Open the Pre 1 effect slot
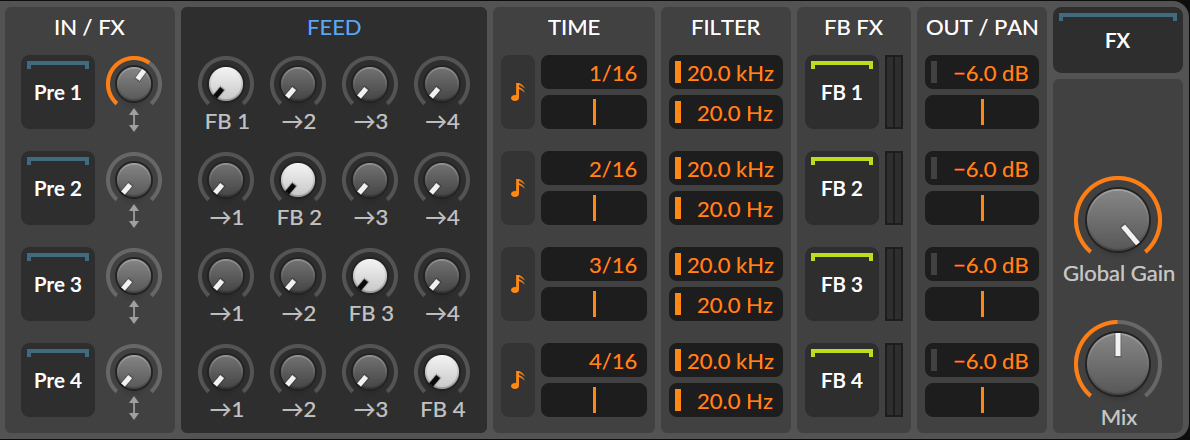This screenshot has height=440, width=1190. pos(58,92)
